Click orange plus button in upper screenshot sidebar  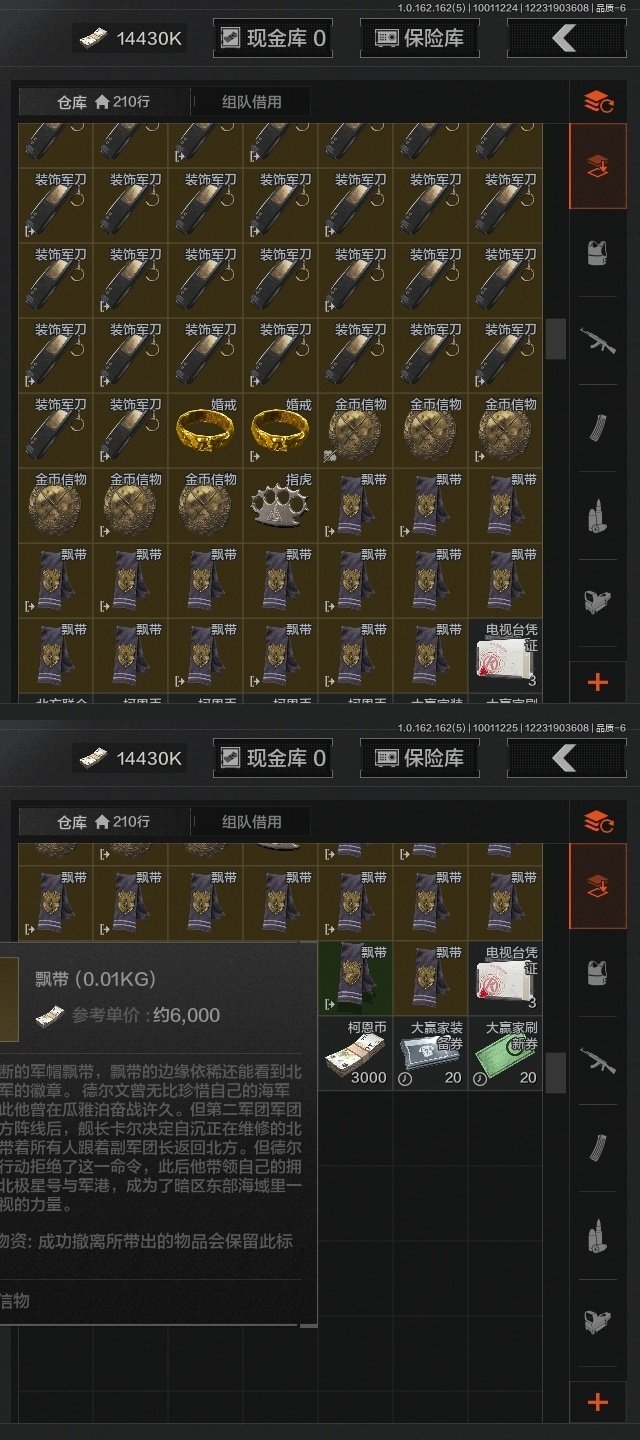598,683
